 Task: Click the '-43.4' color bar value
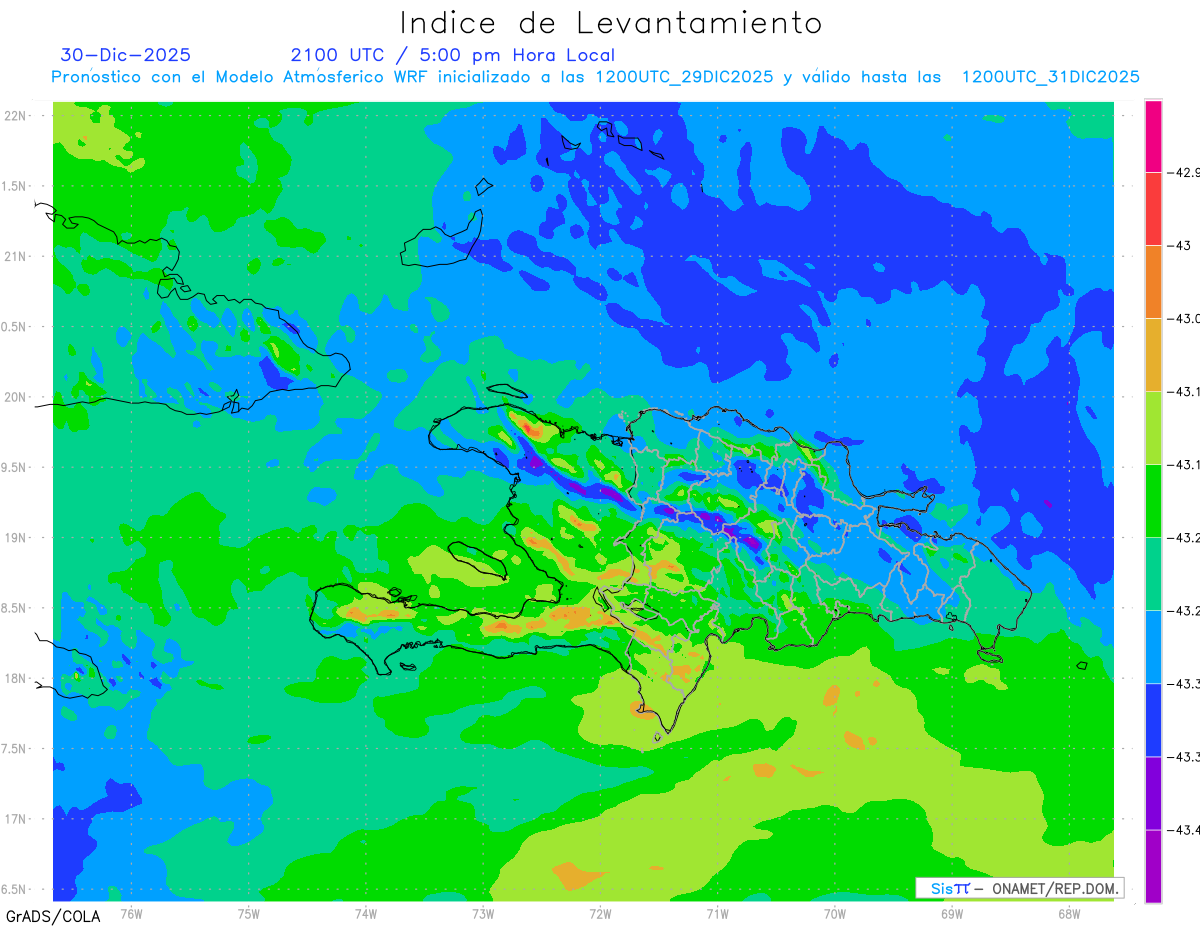click(x=1185, y=829)
